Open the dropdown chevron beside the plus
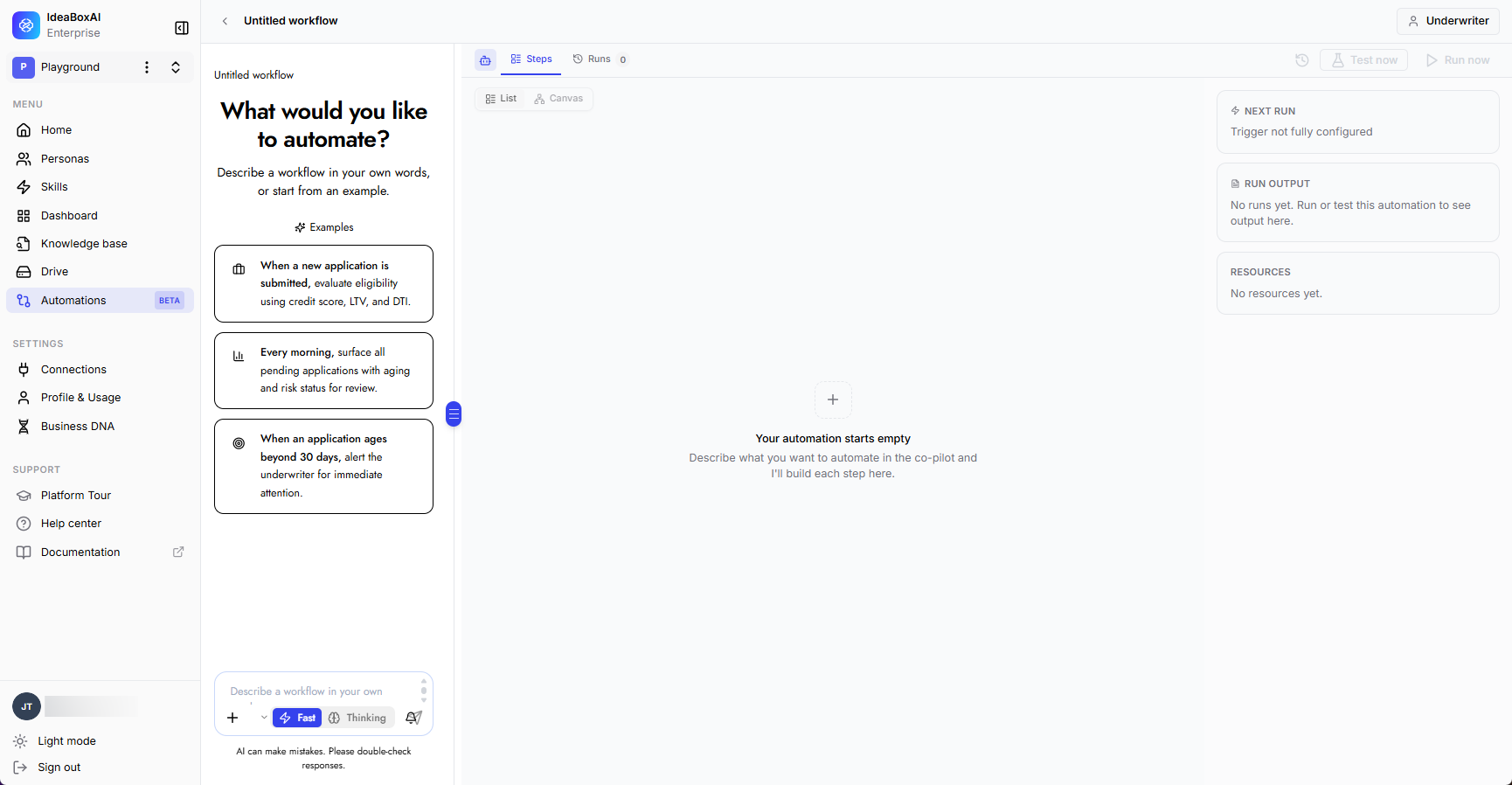This screenshot has width=1512, height=785. pyautogui.click(x=264, y=718)
